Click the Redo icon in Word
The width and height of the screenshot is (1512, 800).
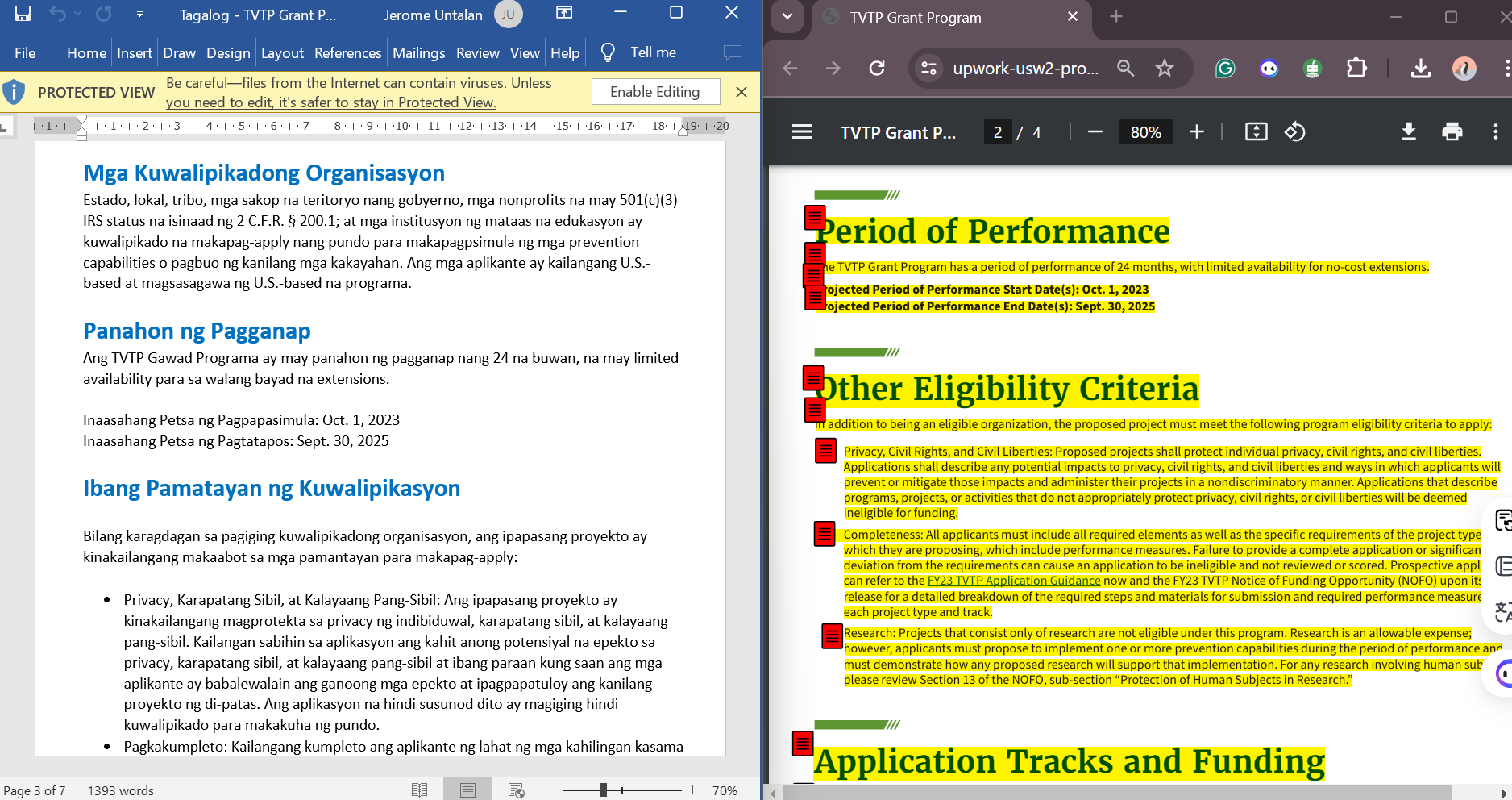pos(104,14)
